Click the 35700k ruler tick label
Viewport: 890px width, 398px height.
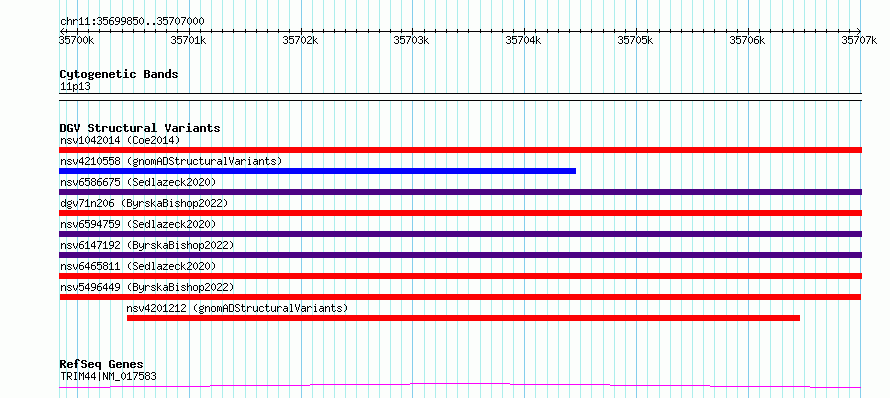pos(77,40)
